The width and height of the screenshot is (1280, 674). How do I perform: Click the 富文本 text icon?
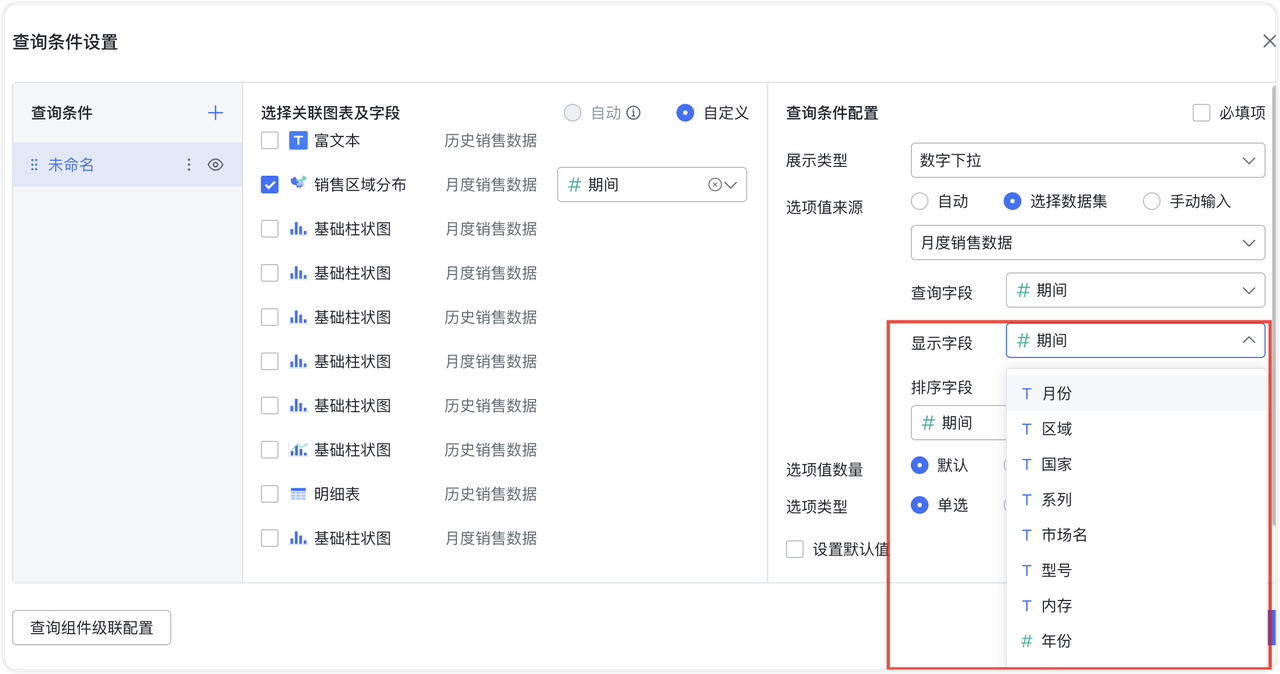tap(298, 141)
